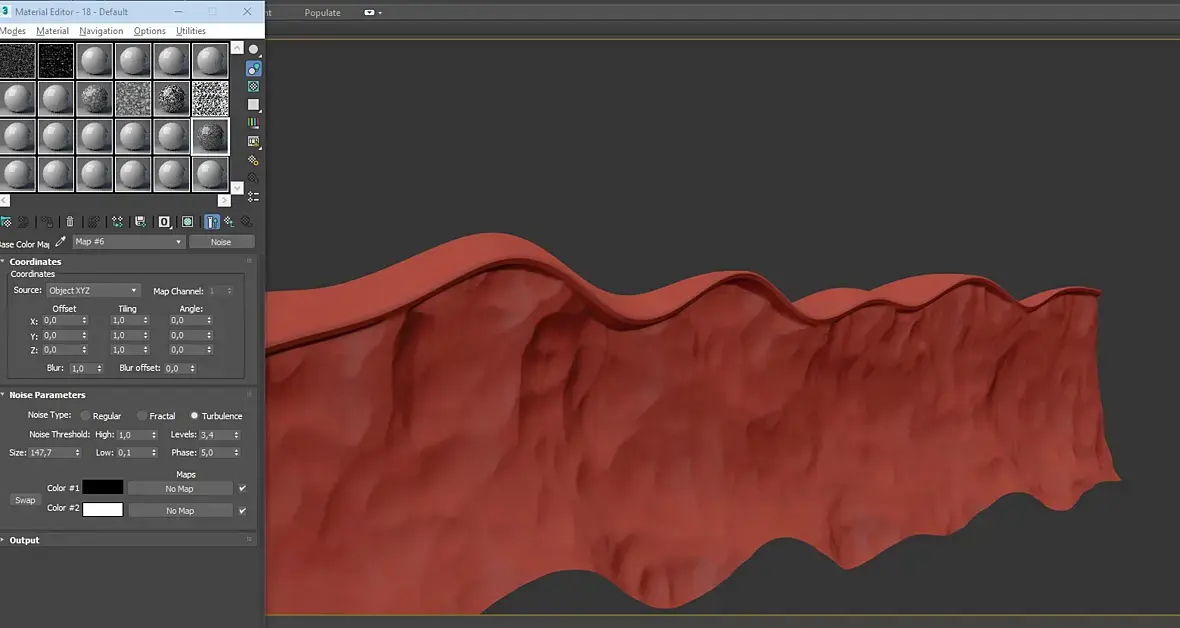Toggle the sample slot Background checker icon
This screenshot has height=628, width=1180.
[x=253, y=87]
